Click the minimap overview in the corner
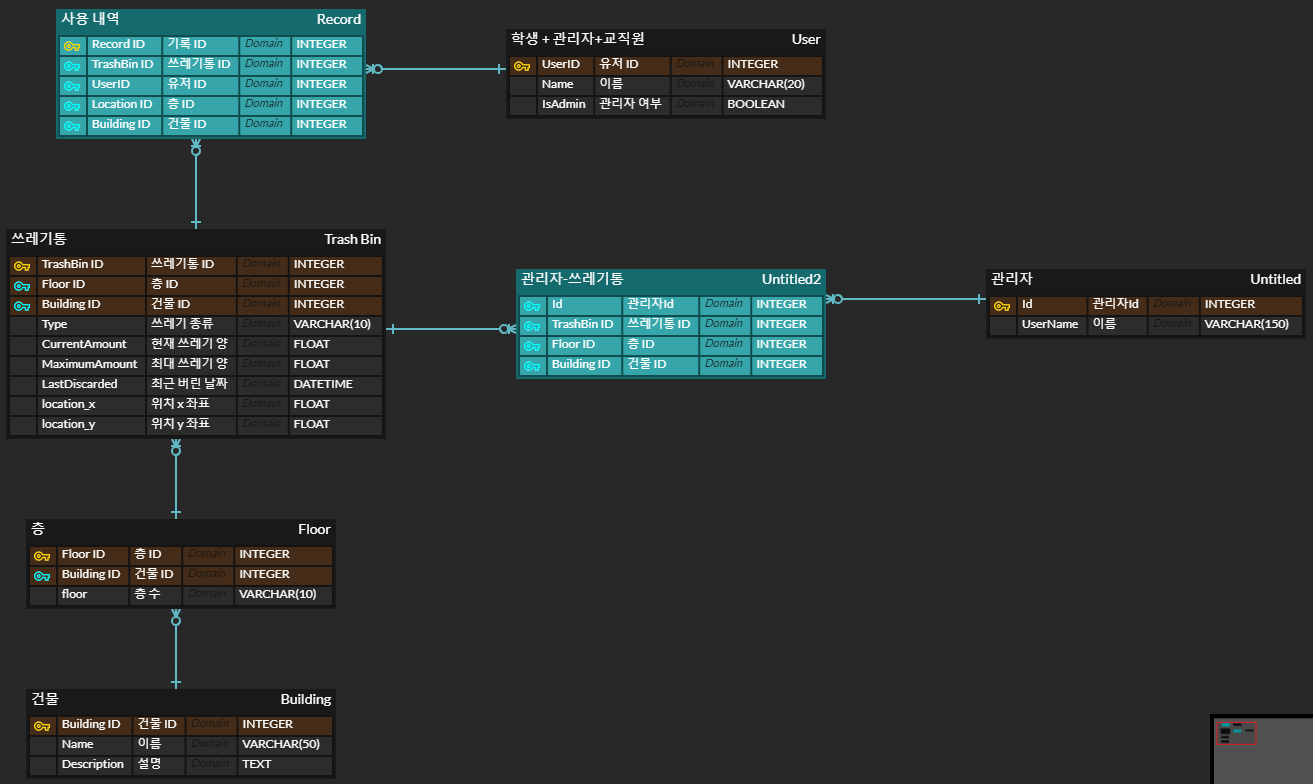The image size is (1313, 784). tap(1262, 749)
